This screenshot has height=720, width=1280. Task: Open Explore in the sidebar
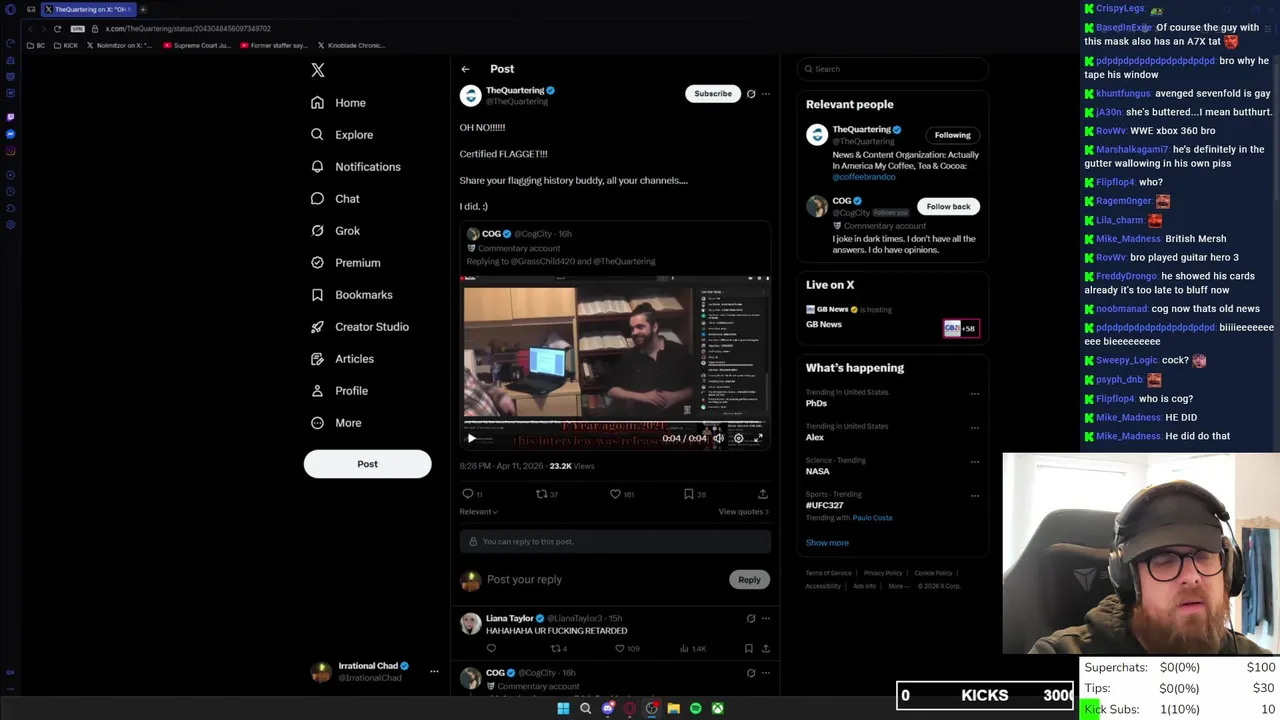(x=341, y=135)
